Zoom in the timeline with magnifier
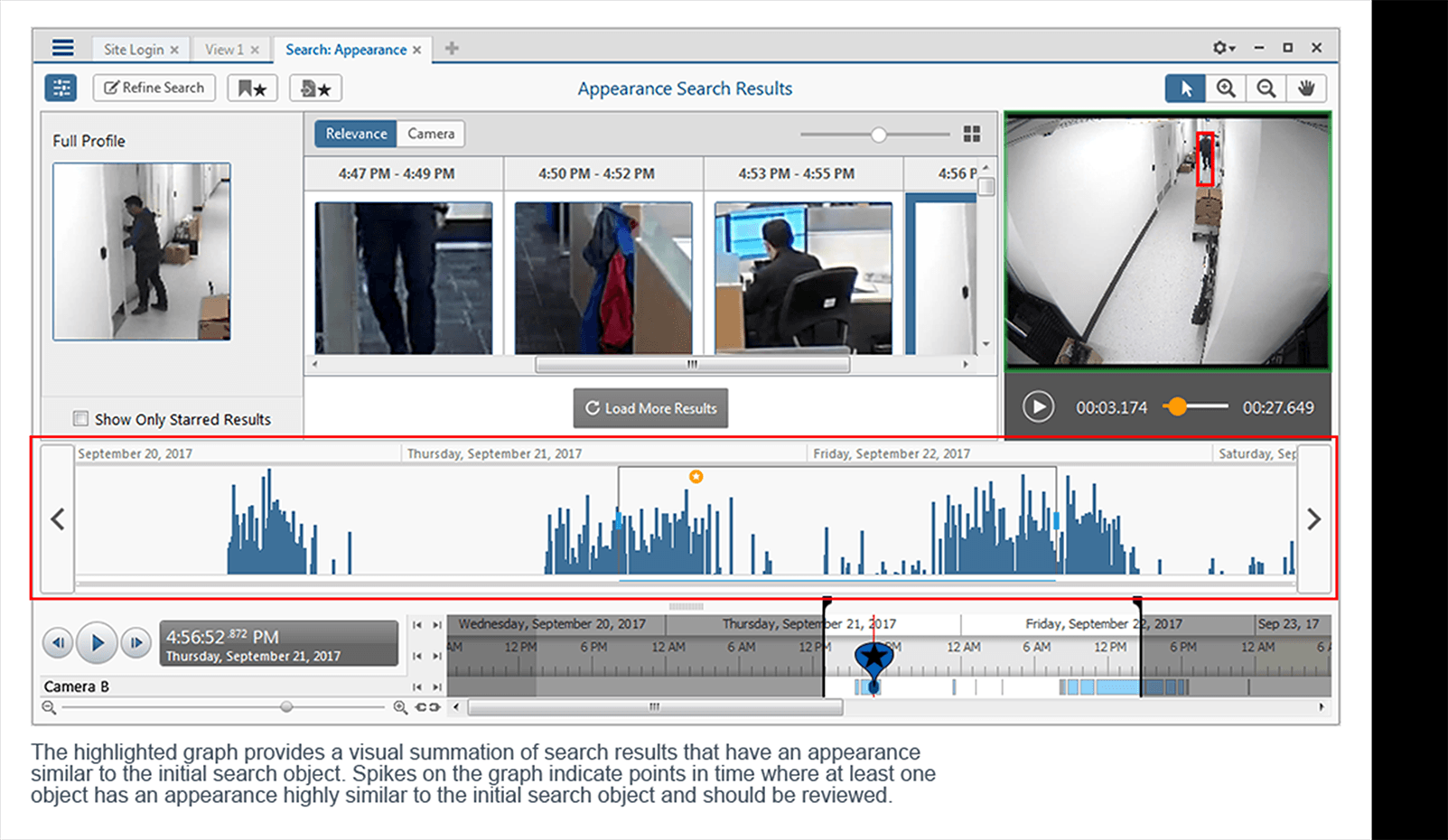The height and width of the screenshot is (840, 1448). click(400, 707)
